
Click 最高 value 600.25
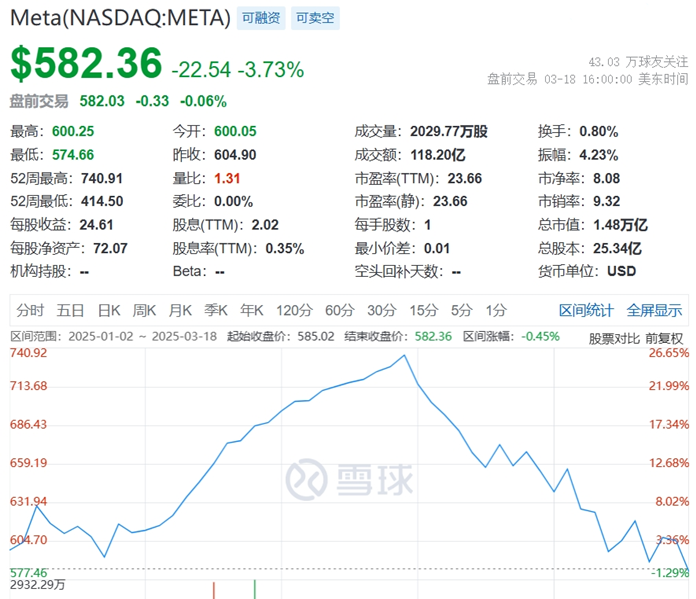pyautogui.click(x=73, y=131)
